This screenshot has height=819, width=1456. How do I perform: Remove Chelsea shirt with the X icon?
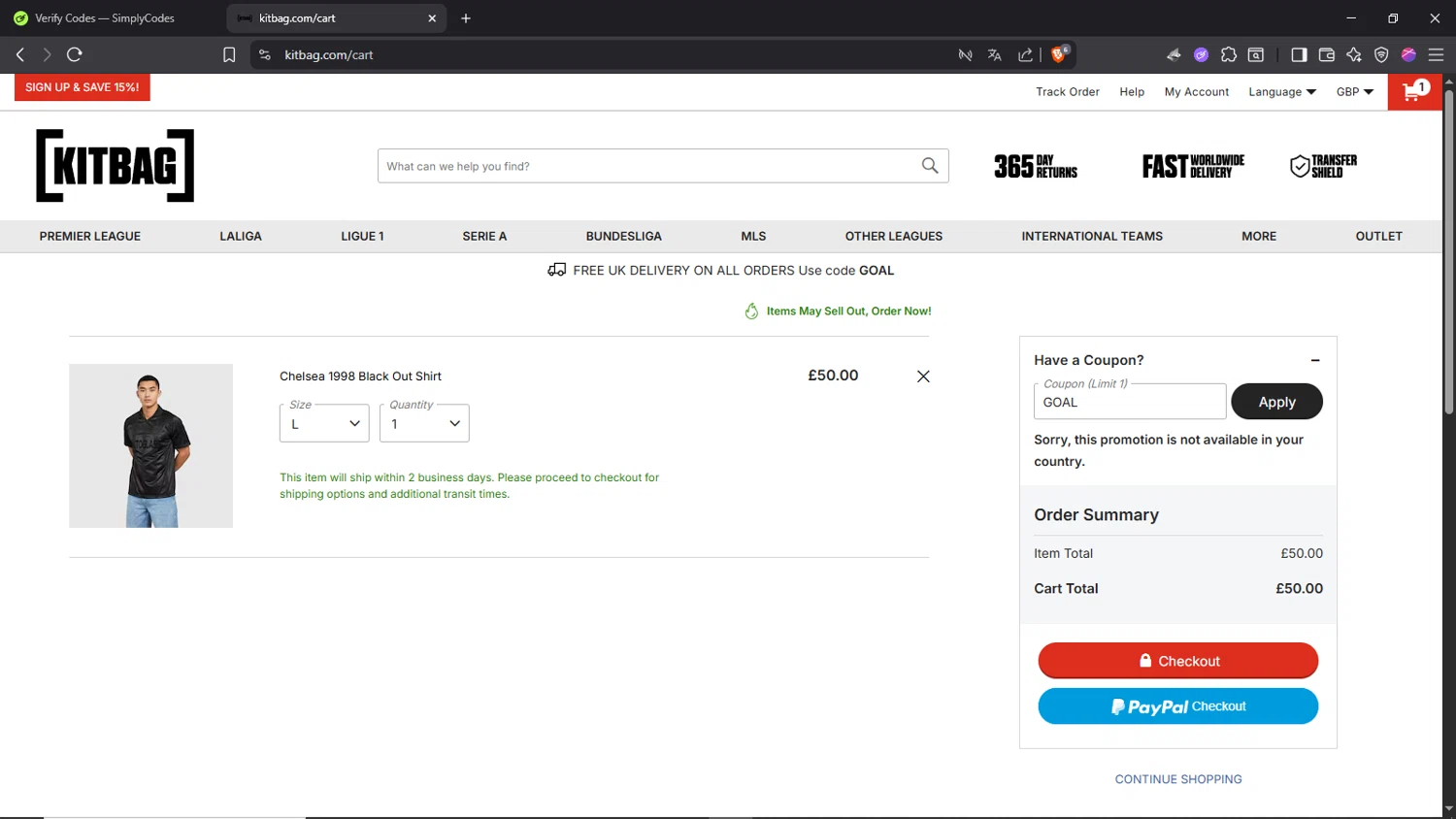tap(923, 377)
